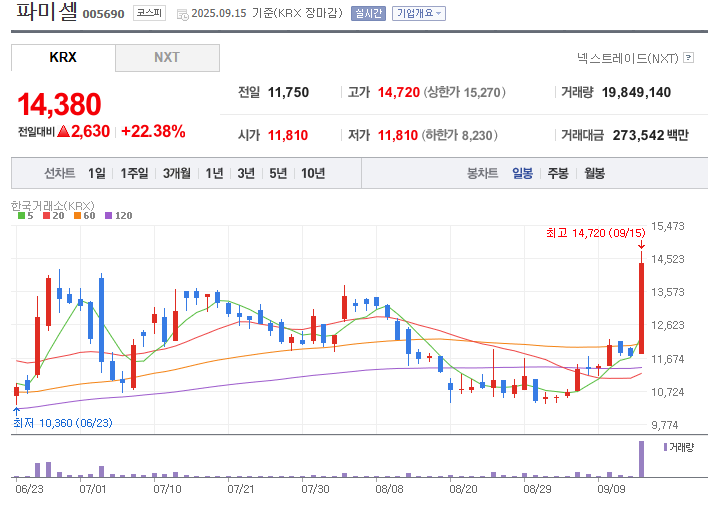Viewport: 708px width, 506px height.
Task: Click the green 5-day moving average swatch
Action: pos(21,216)
